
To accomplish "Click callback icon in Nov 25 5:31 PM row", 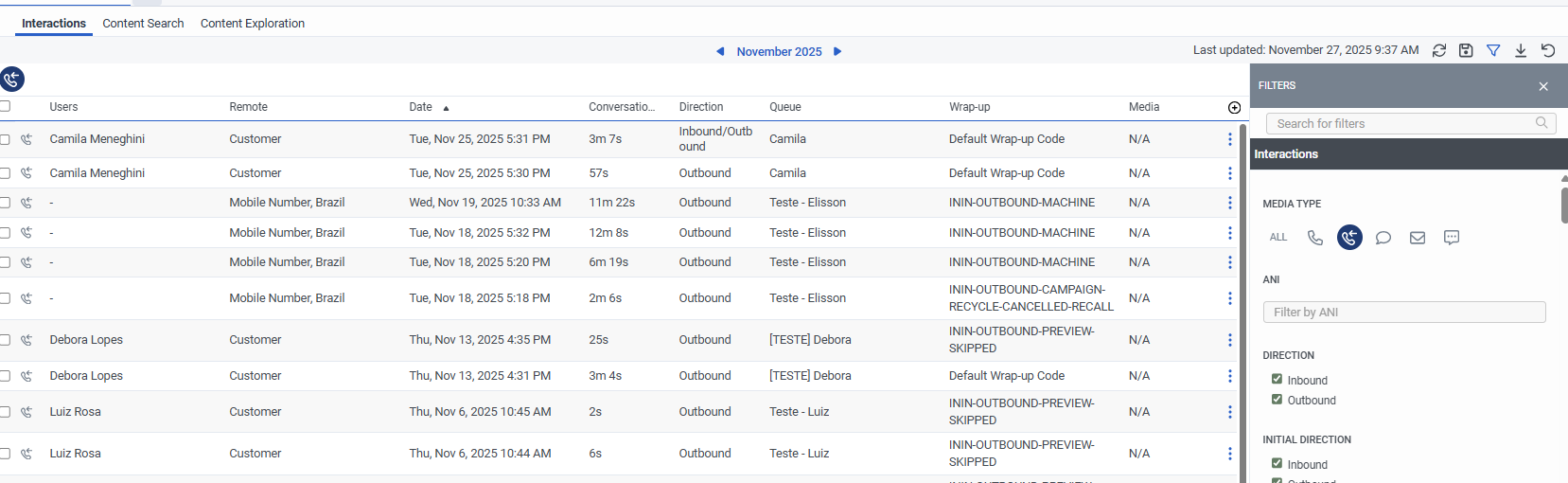I will 26,139.
